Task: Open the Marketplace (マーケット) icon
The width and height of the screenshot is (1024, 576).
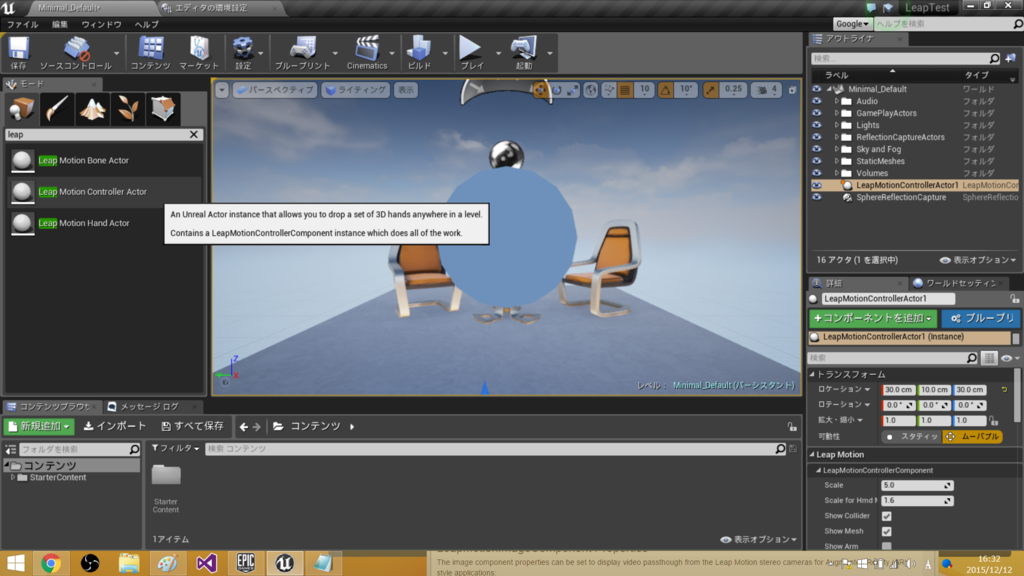Action: 199,53
